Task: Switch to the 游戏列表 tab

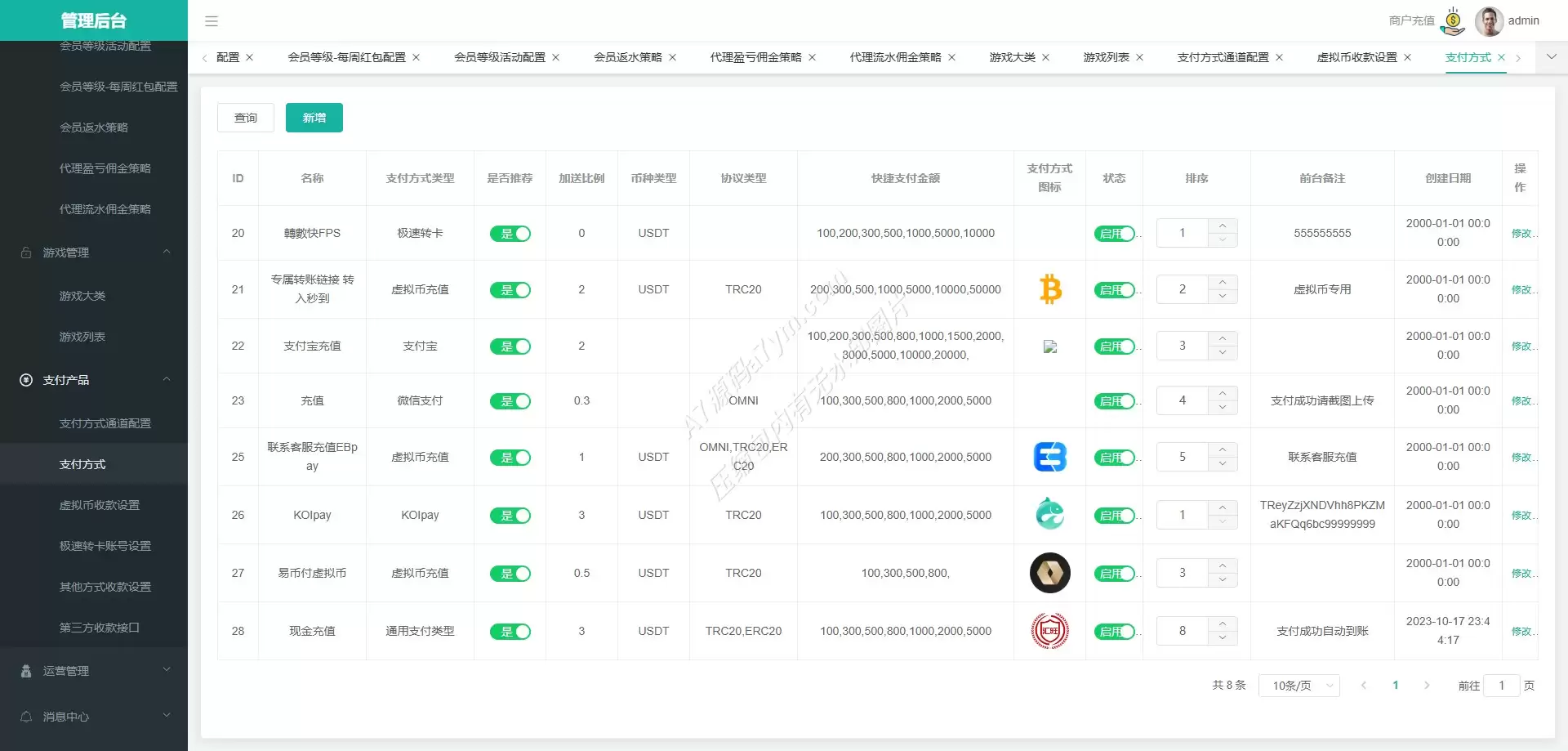Action: [1106, 57]
